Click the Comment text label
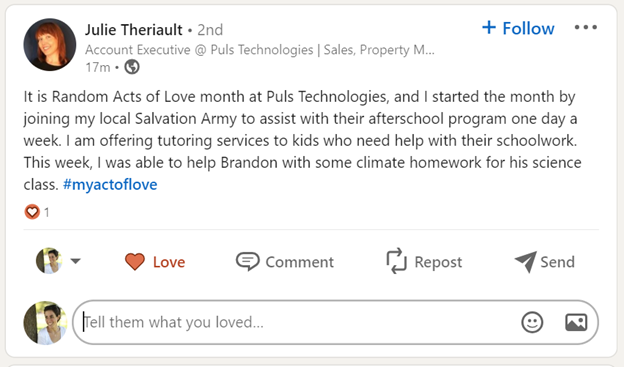The image size is (624, 367). click(x=300, y=262)
